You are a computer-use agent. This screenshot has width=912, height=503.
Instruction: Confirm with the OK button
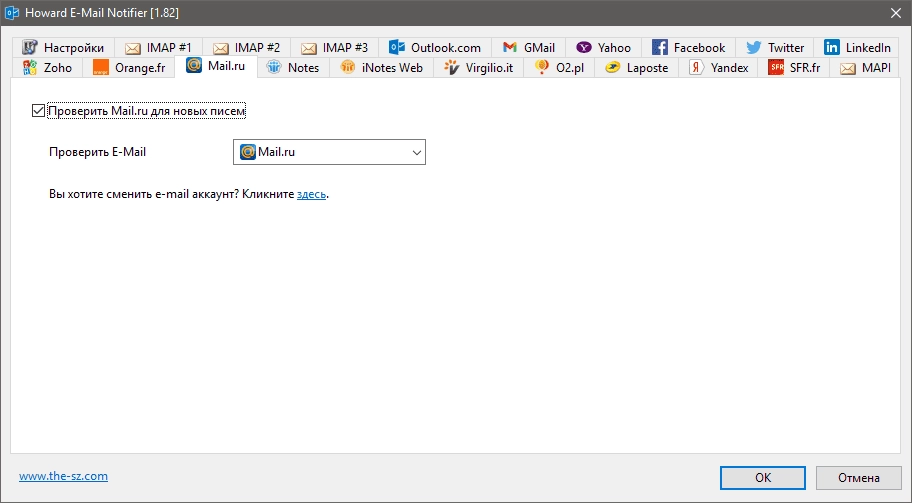pyautogui.click(x=763, y=478)
